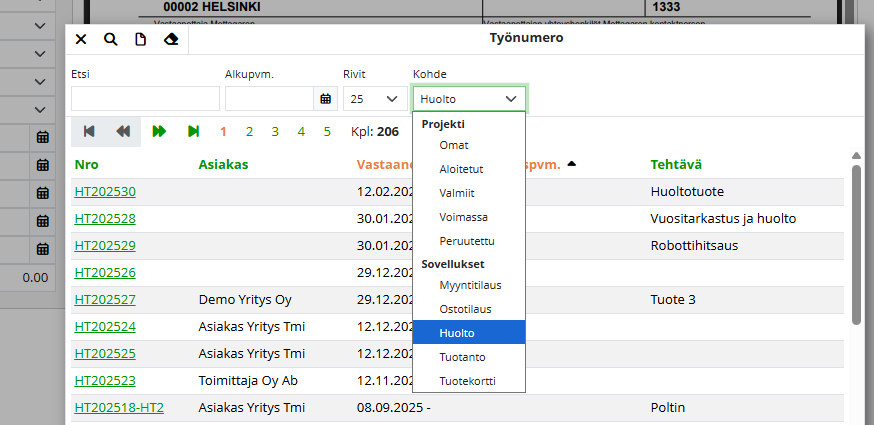Open work number link HT202530
This screenshot has height=425, width=874.
105,191
